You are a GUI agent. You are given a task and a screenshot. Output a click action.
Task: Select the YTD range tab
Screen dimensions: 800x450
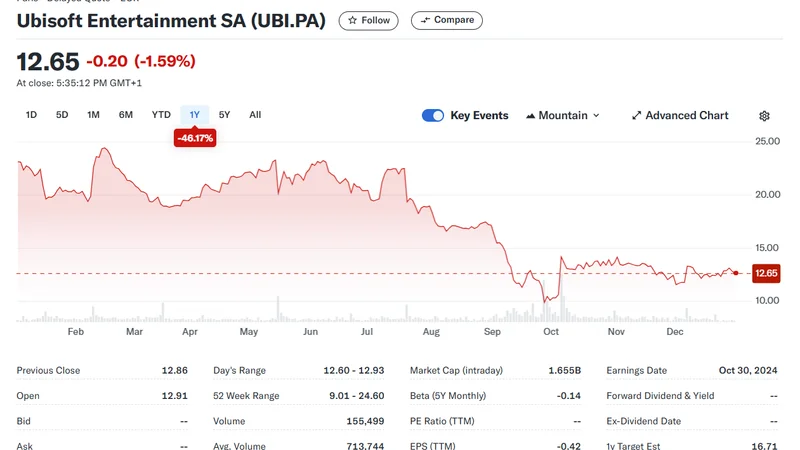point(161,115)
